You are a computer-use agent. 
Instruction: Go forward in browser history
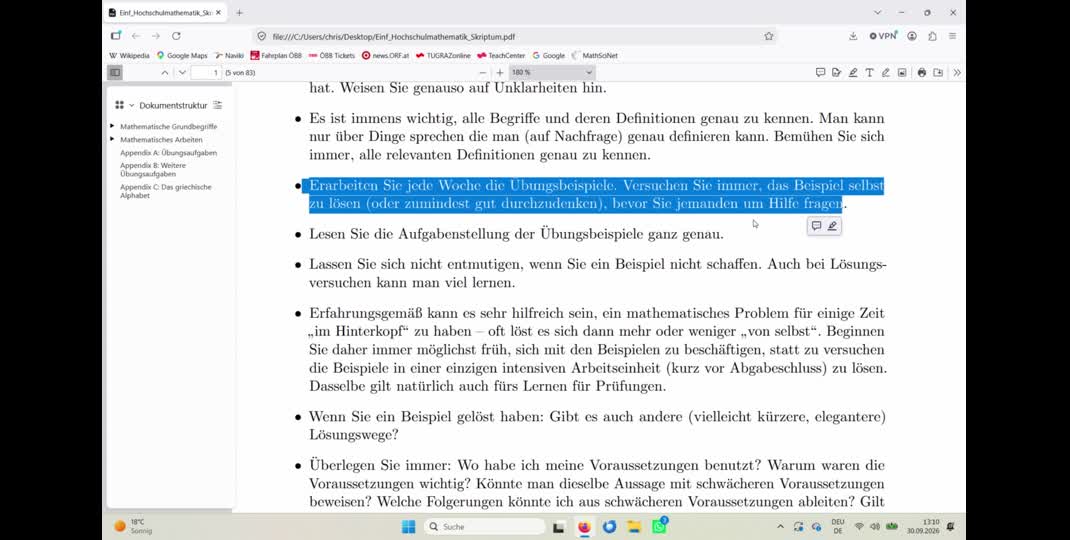coord(156,36)
